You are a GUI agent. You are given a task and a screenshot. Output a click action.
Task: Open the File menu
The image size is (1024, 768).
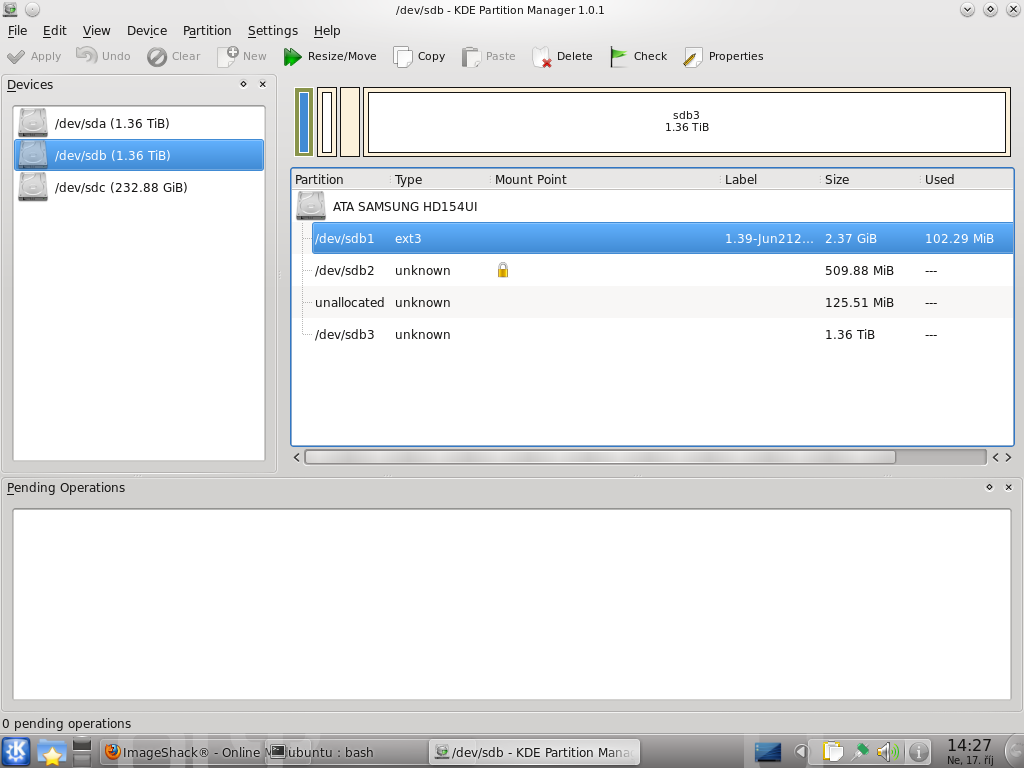click(x=17, y=31)
